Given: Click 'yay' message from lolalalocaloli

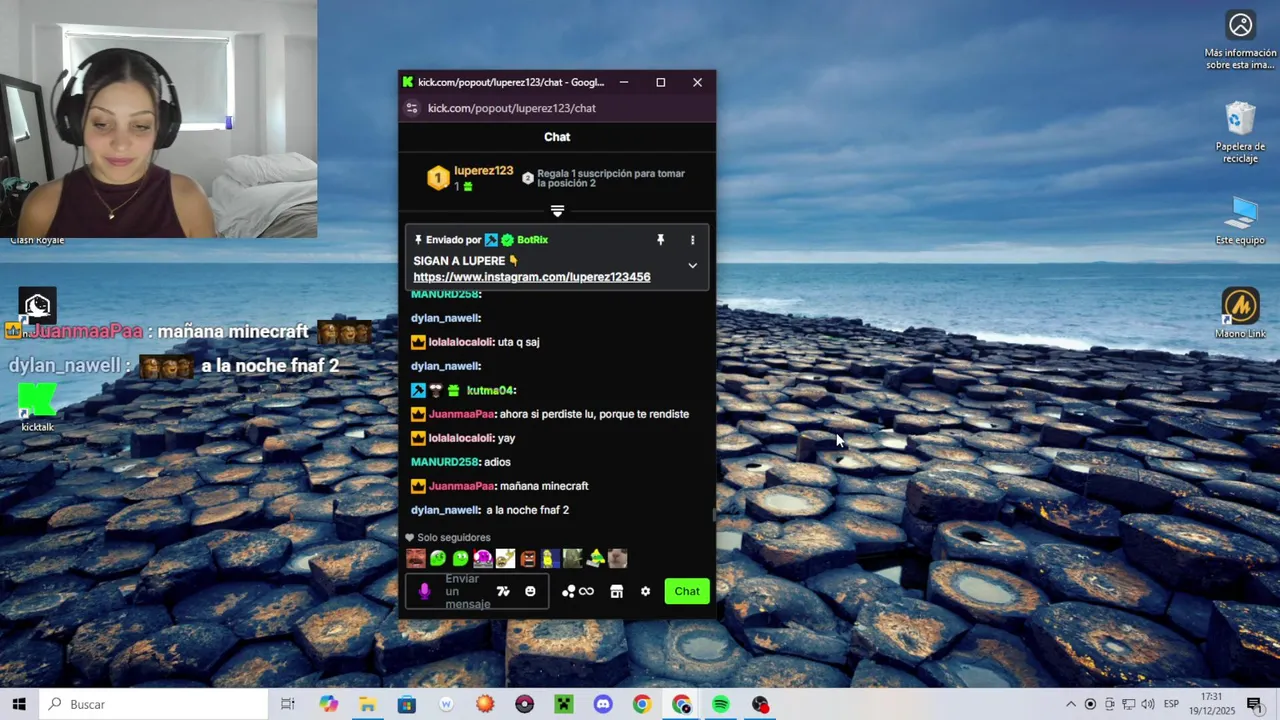Looking at the screenshot, I should pos(507,438).
